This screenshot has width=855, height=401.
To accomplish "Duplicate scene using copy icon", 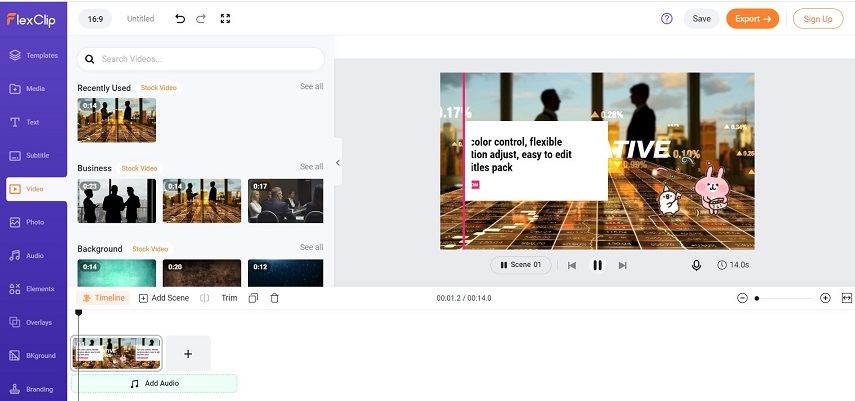I will (x=253, y=298).
